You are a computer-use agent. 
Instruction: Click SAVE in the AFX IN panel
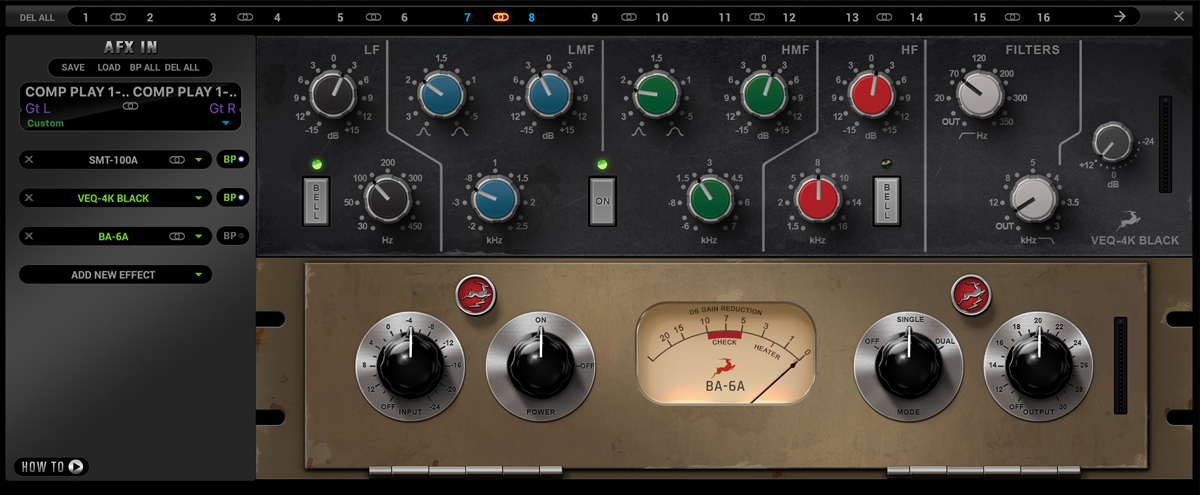click(73, 67)
